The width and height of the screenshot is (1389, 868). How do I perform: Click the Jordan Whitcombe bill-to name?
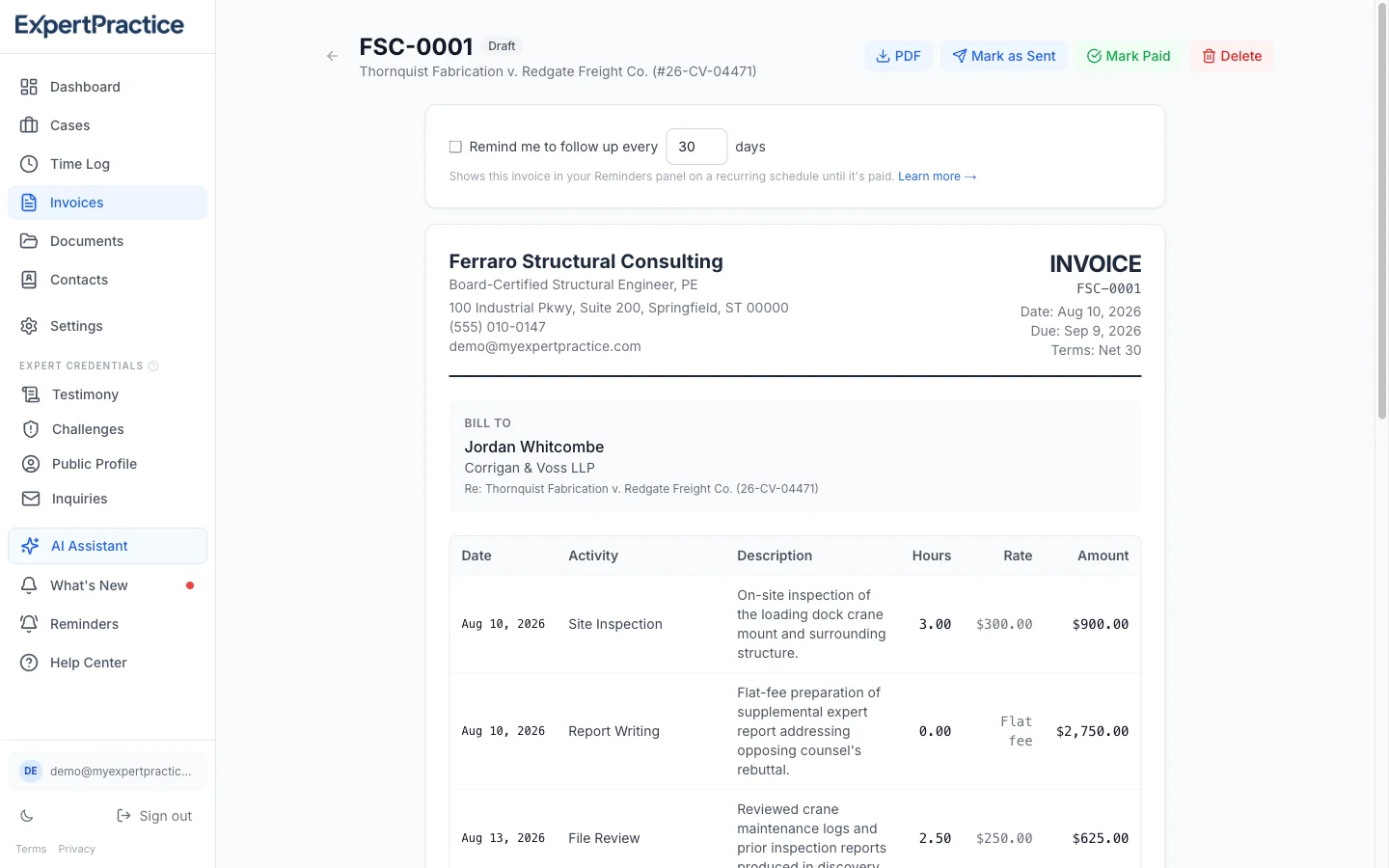(x=534, y=447)
